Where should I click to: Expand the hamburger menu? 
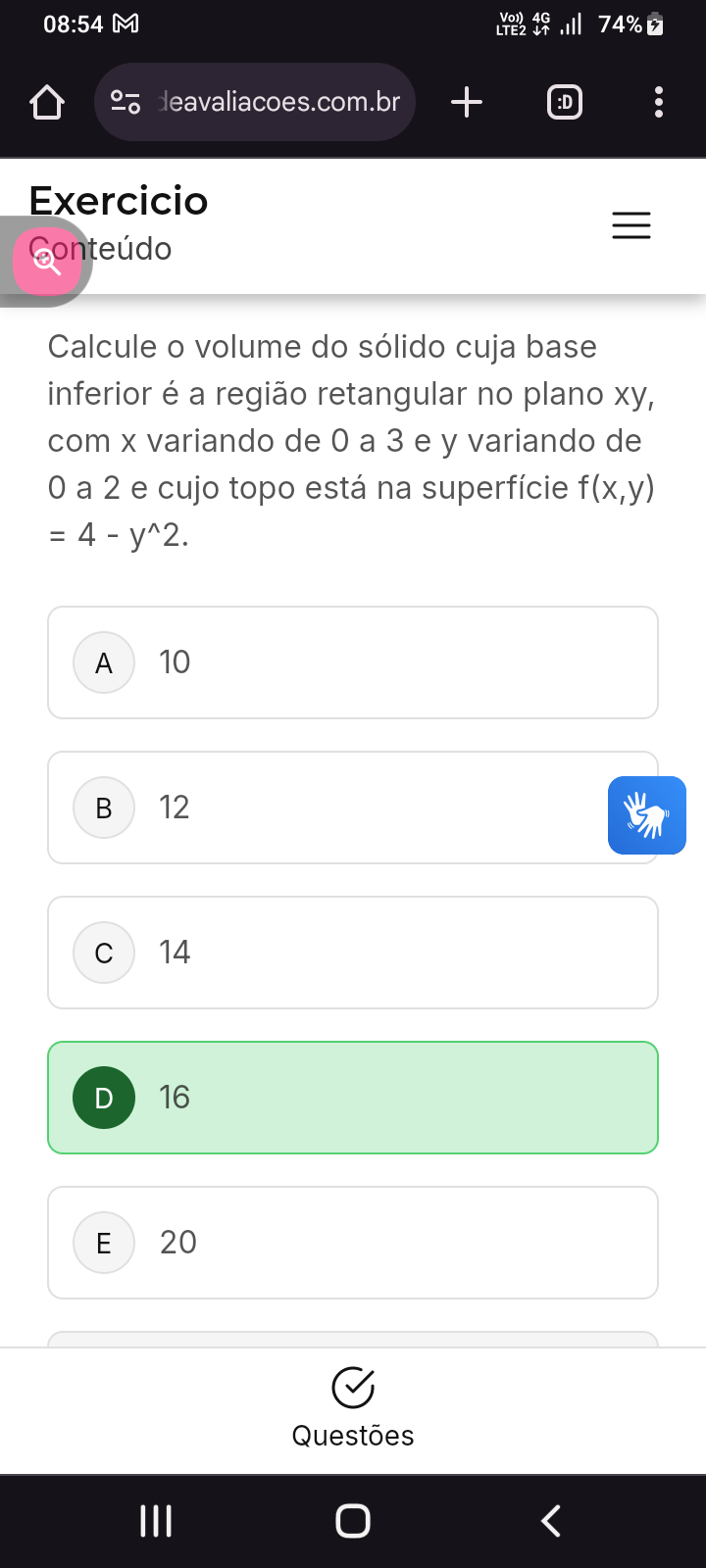pyautogui.click(x=630, y=225)
